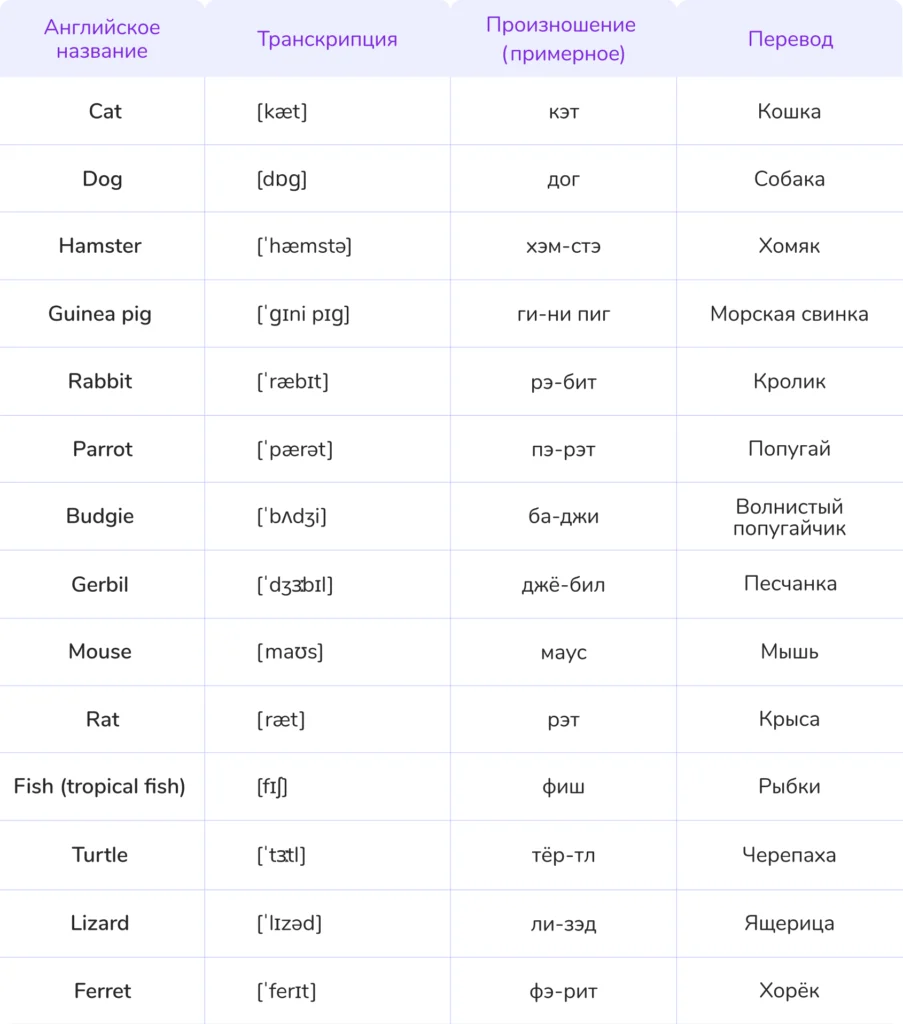Select the 'Lizard' English name cell
Screen dimensions: 903x1024
click(100, 923)
